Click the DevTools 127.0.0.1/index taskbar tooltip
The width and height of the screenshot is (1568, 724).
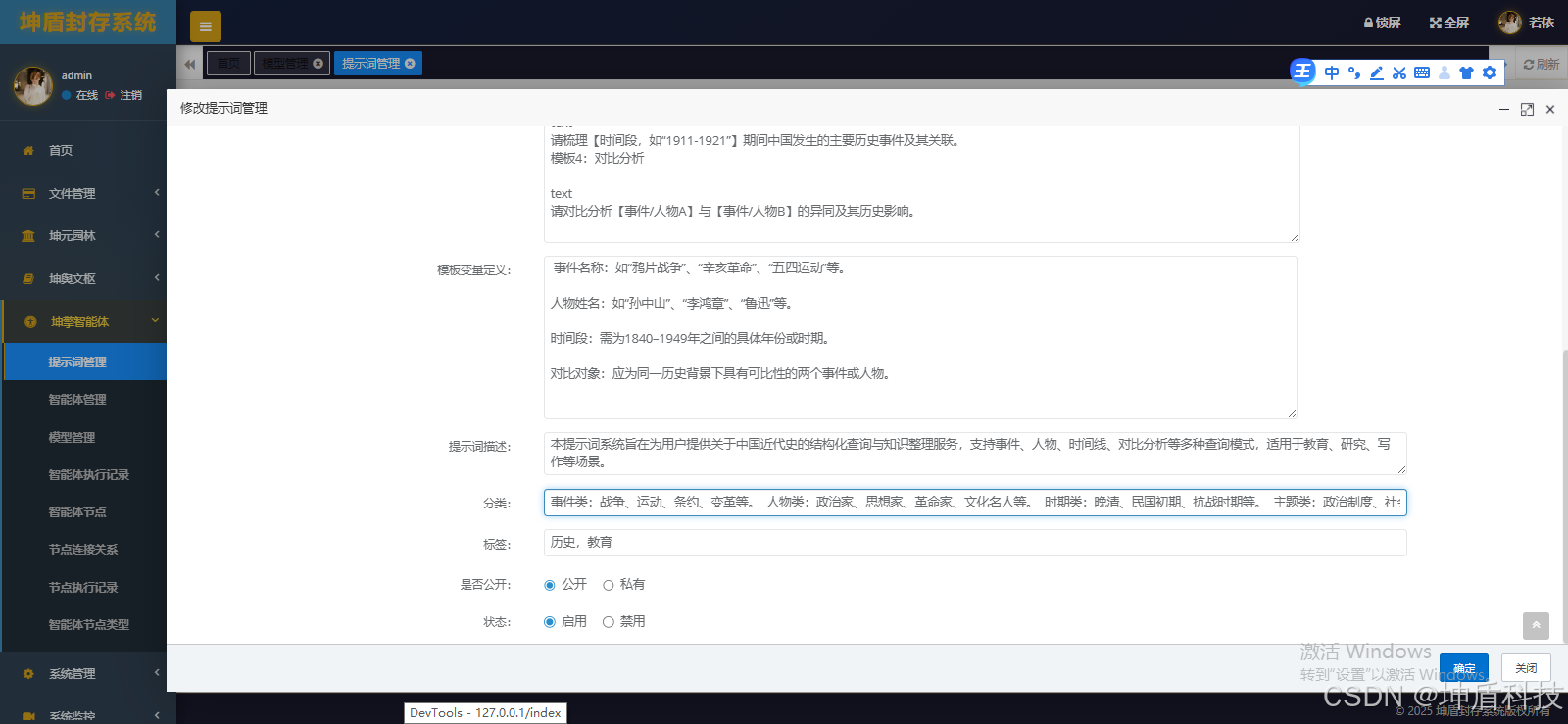[x=485, y=713]
